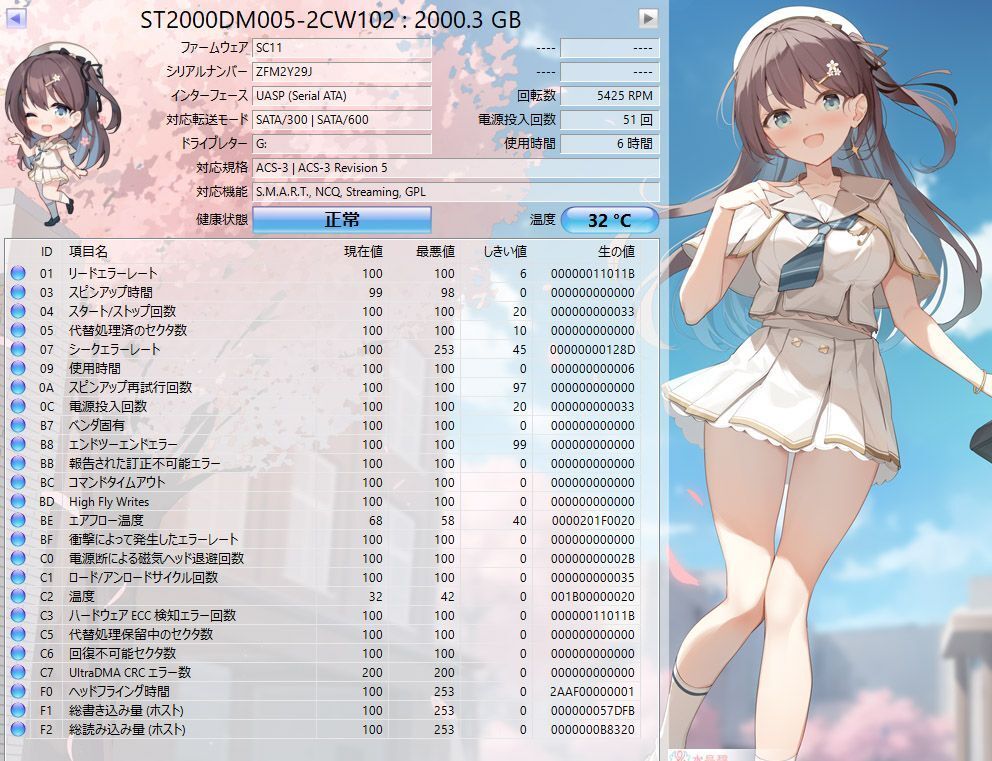Click the status orb for 05 代替処理済のセクタ数
992x761 pixels.
point(18,330)
